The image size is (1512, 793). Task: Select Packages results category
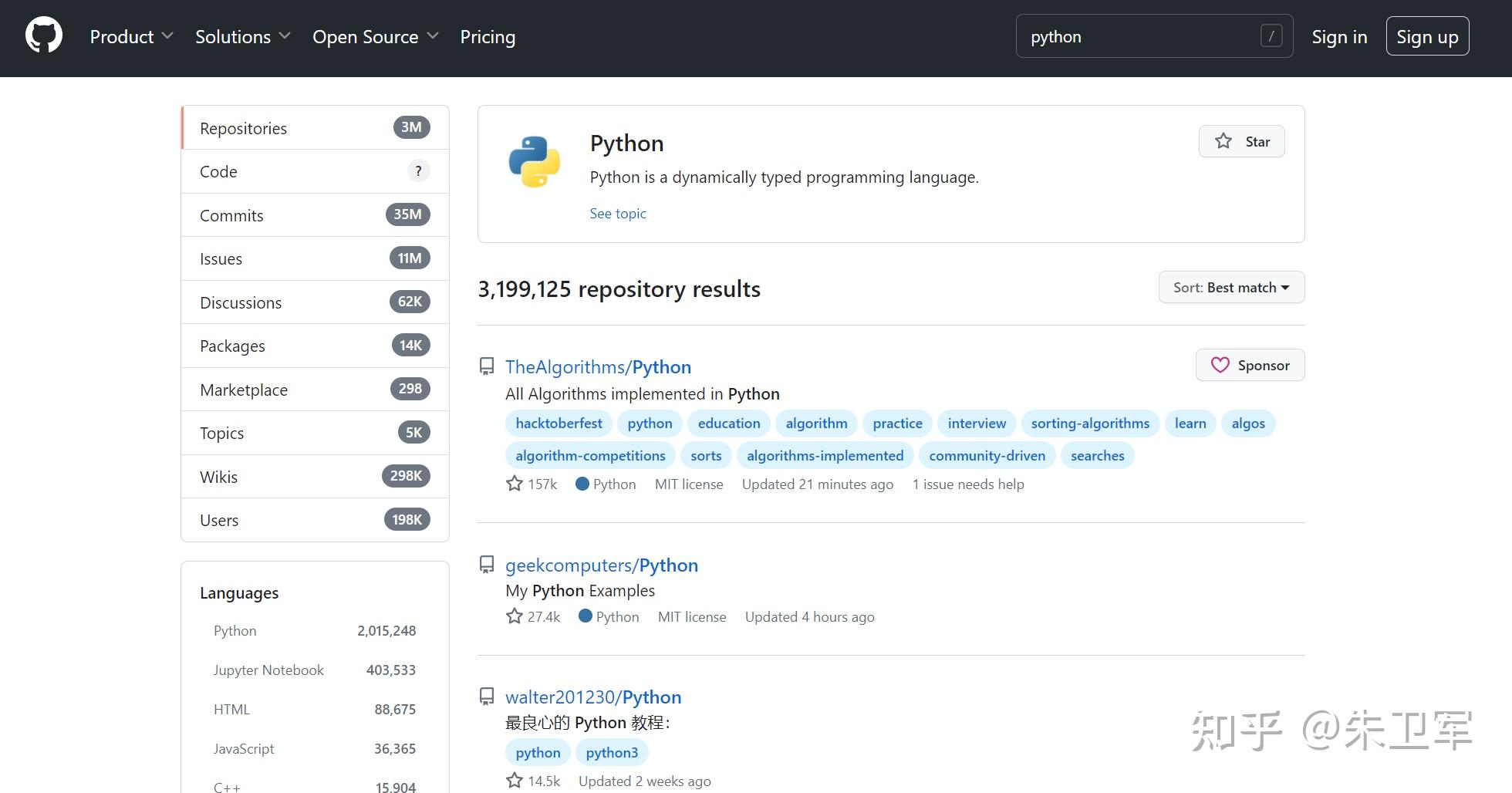315,346
